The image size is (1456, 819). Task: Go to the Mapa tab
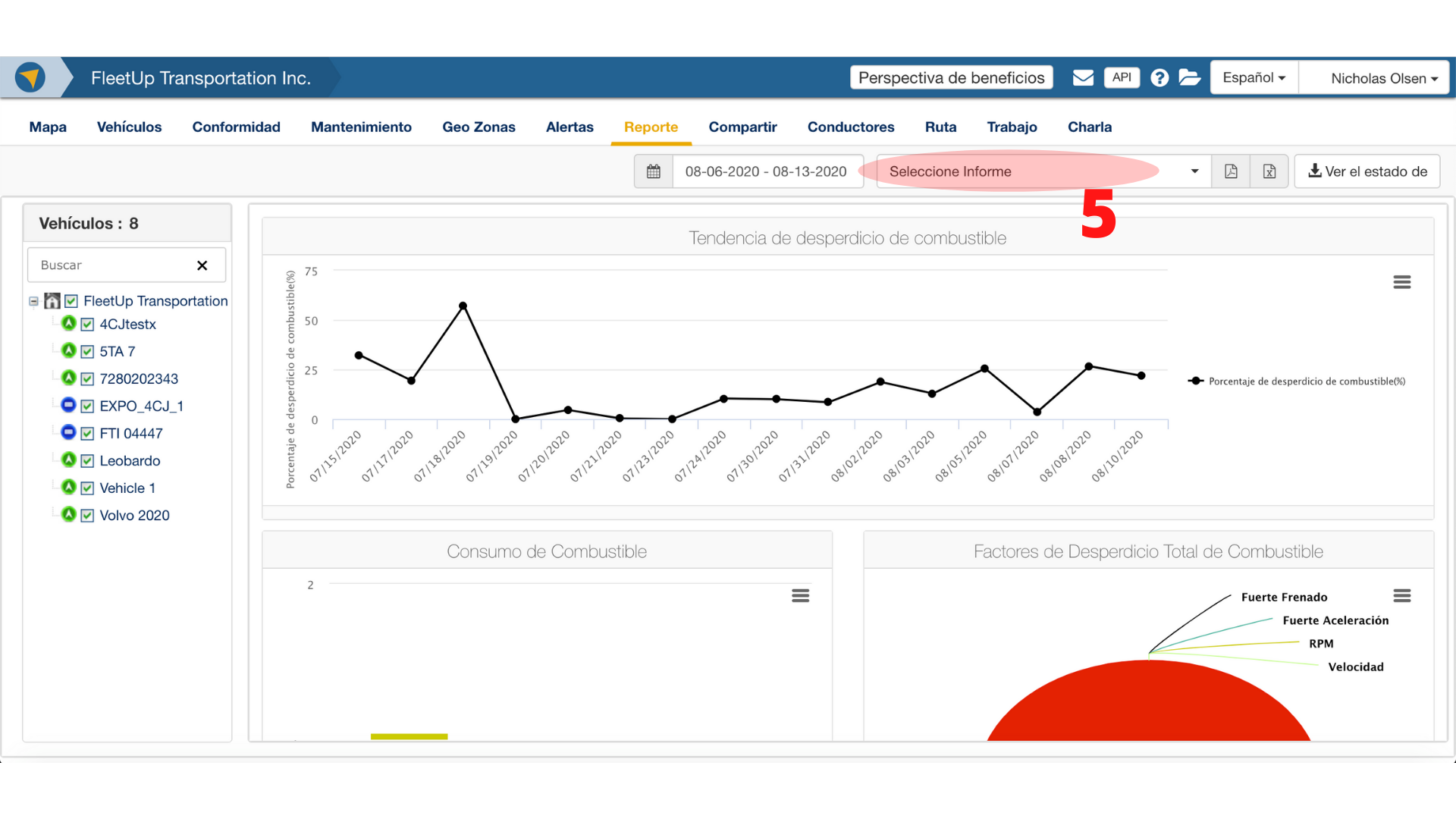[x=48, y=127]
